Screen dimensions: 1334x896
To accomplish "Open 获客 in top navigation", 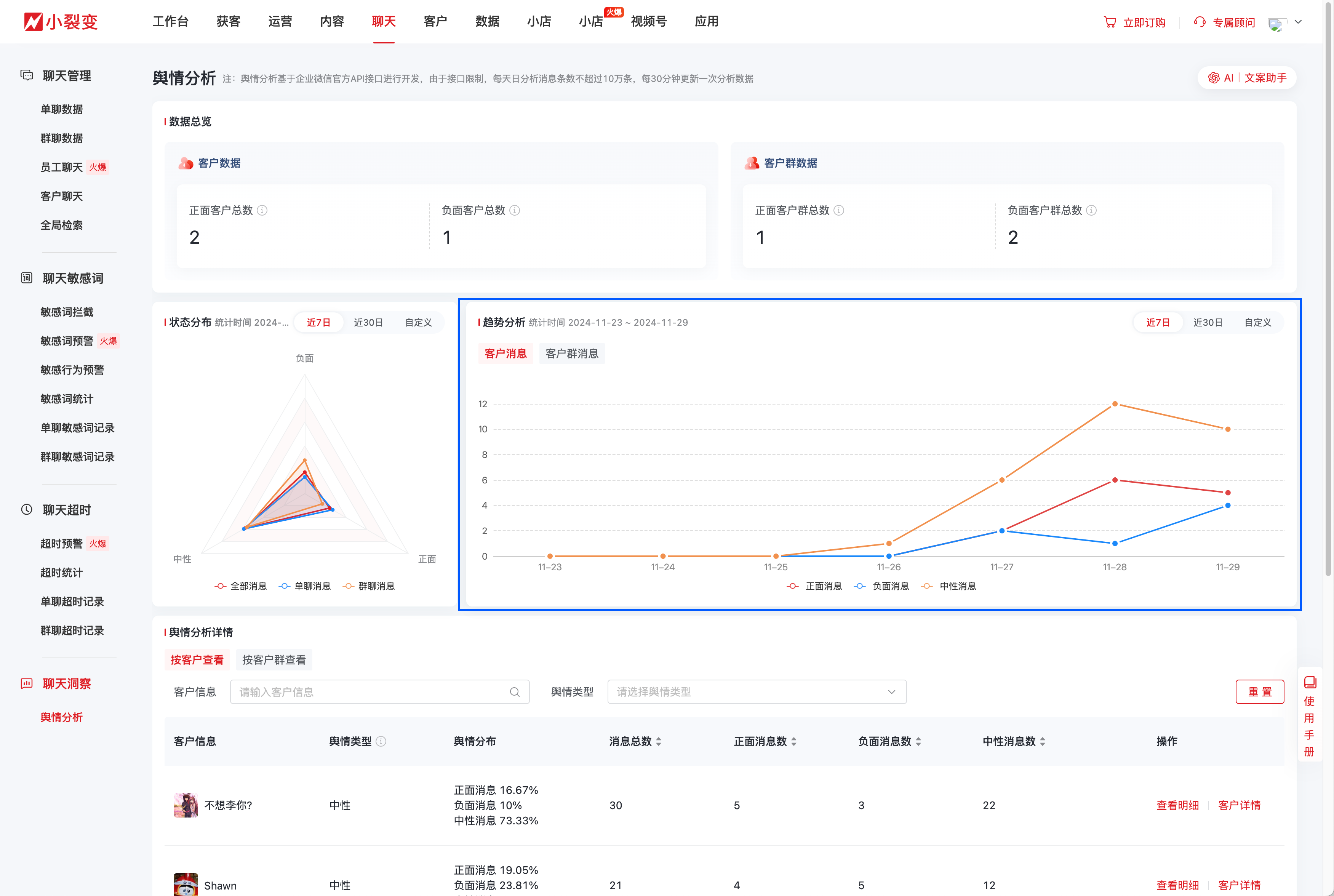I will pos(229,22).
